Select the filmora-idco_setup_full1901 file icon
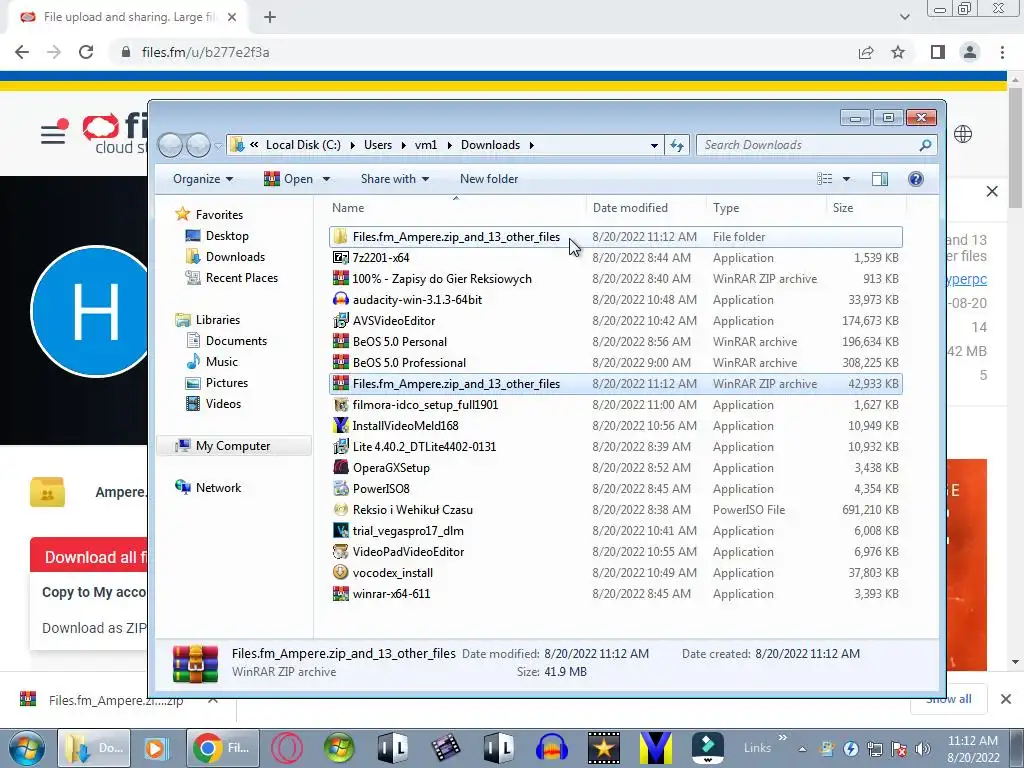The height and width of the screenshot is (768, 1024). coord(340,405)
